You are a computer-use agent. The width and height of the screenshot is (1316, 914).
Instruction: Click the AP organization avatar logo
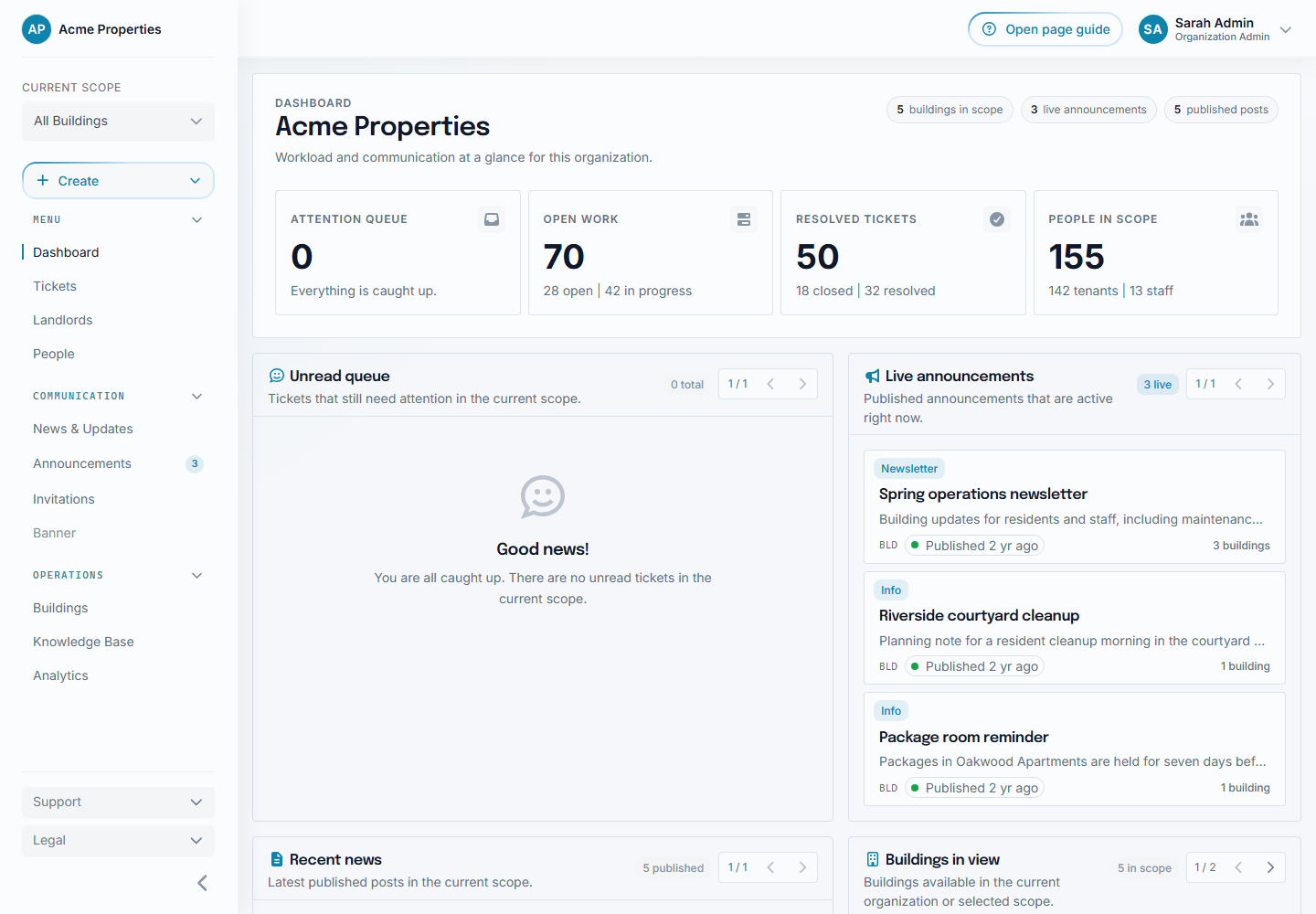pyautogui.click(x=37, y=29)
